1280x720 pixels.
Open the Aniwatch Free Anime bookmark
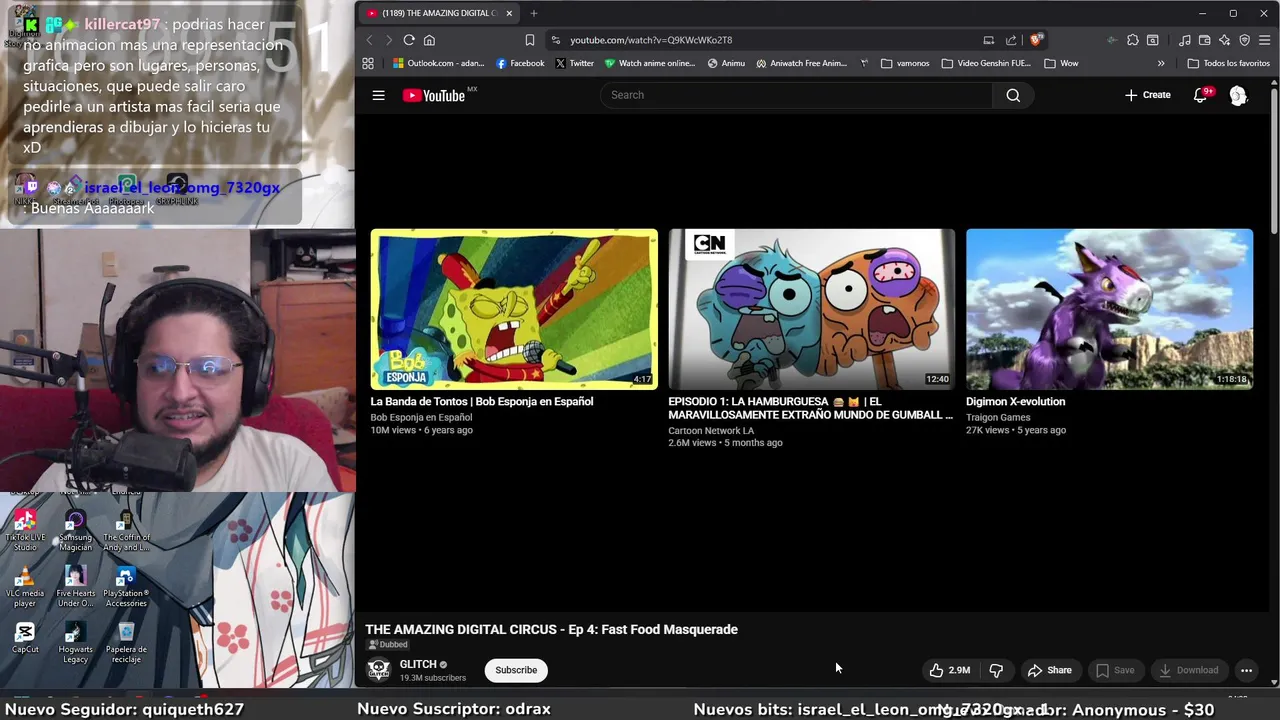(801, 63)
